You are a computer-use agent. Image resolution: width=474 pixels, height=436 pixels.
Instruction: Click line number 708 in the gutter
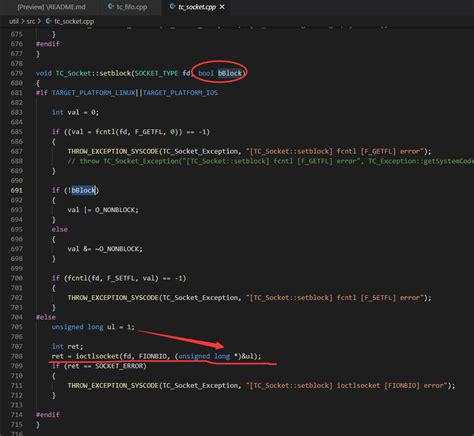tap(17, 356)
